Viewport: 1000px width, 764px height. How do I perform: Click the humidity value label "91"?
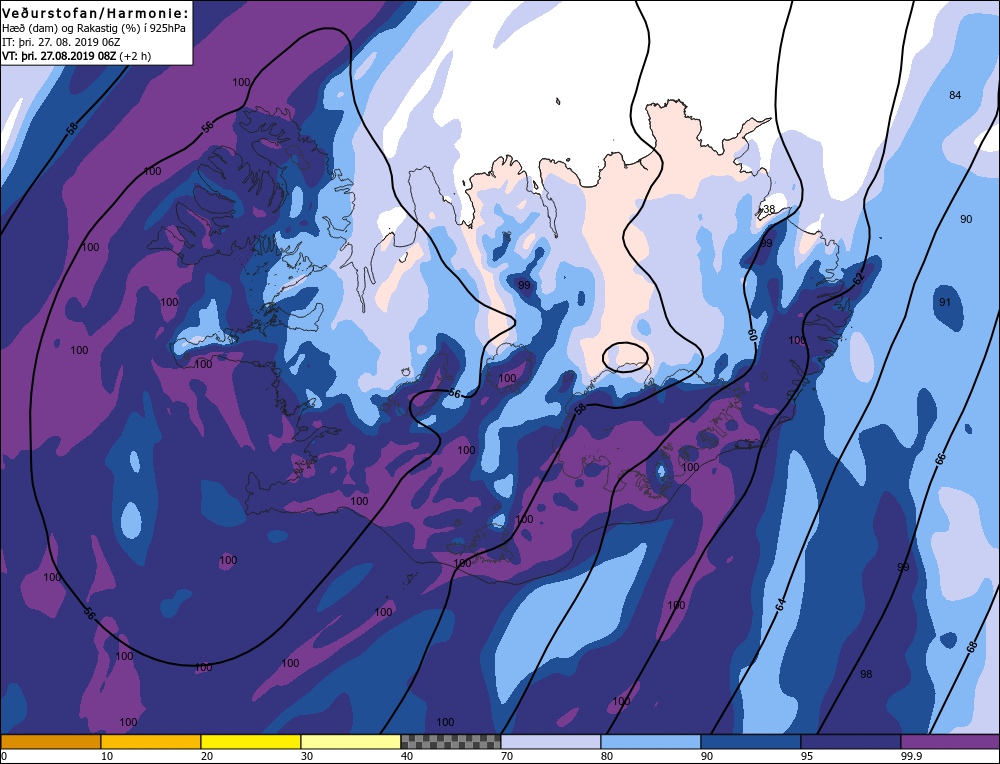pos(945,302)
